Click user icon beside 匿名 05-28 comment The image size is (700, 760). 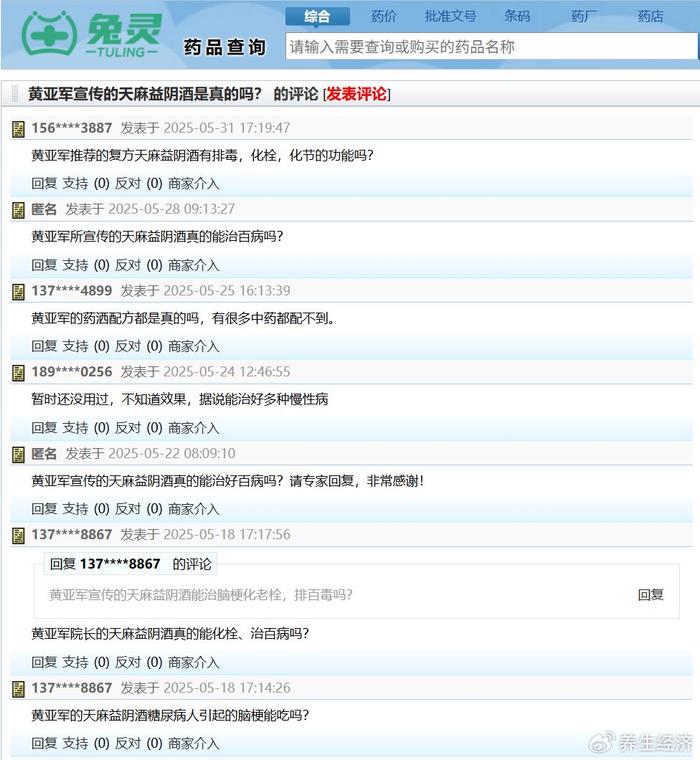pyautogui.click(x=18, y=210)
